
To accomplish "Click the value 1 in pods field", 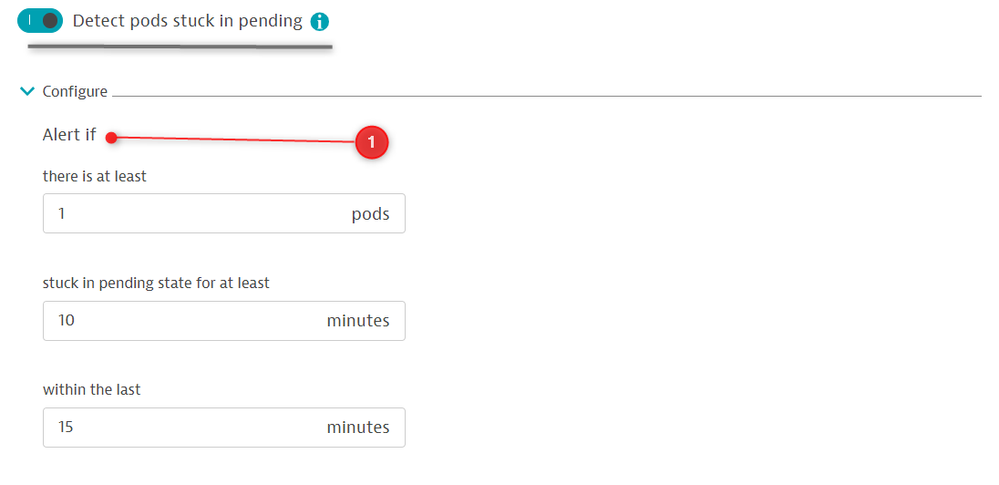I will coord(62,214).
